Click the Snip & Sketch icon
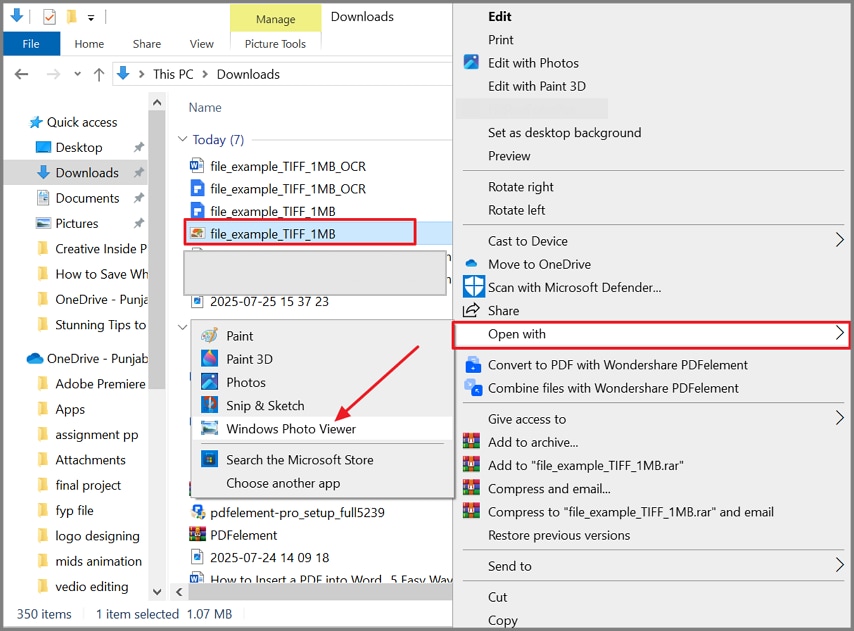The height and width of the screenshot is (631, 854). click(209, 405)
